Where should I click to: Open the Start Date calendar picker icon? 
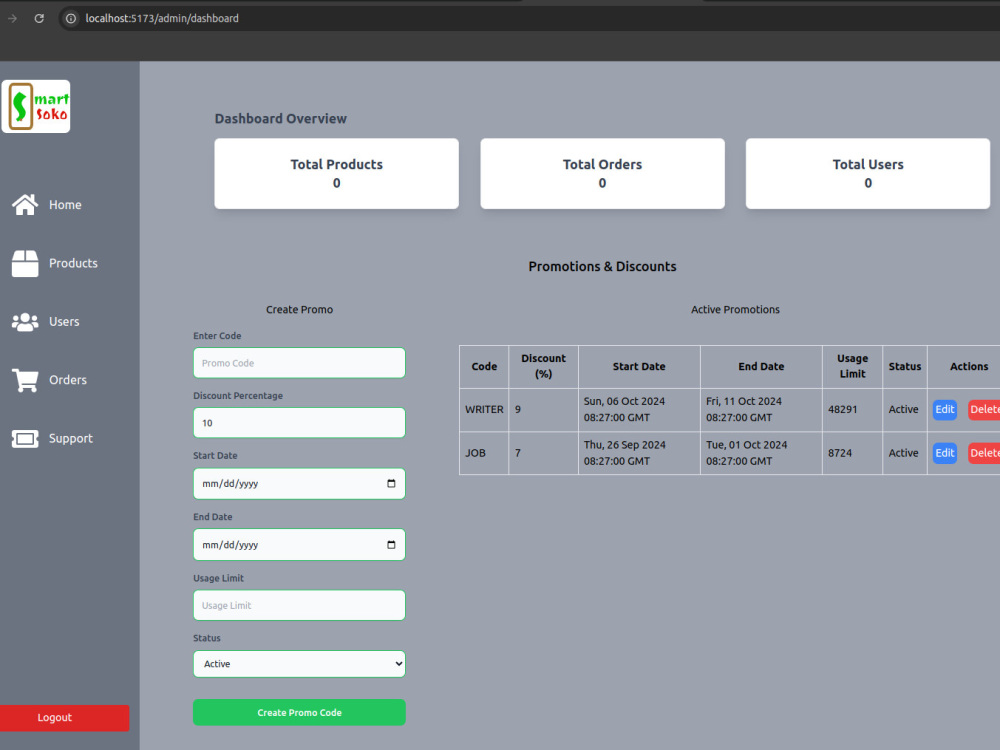[391, 483]
